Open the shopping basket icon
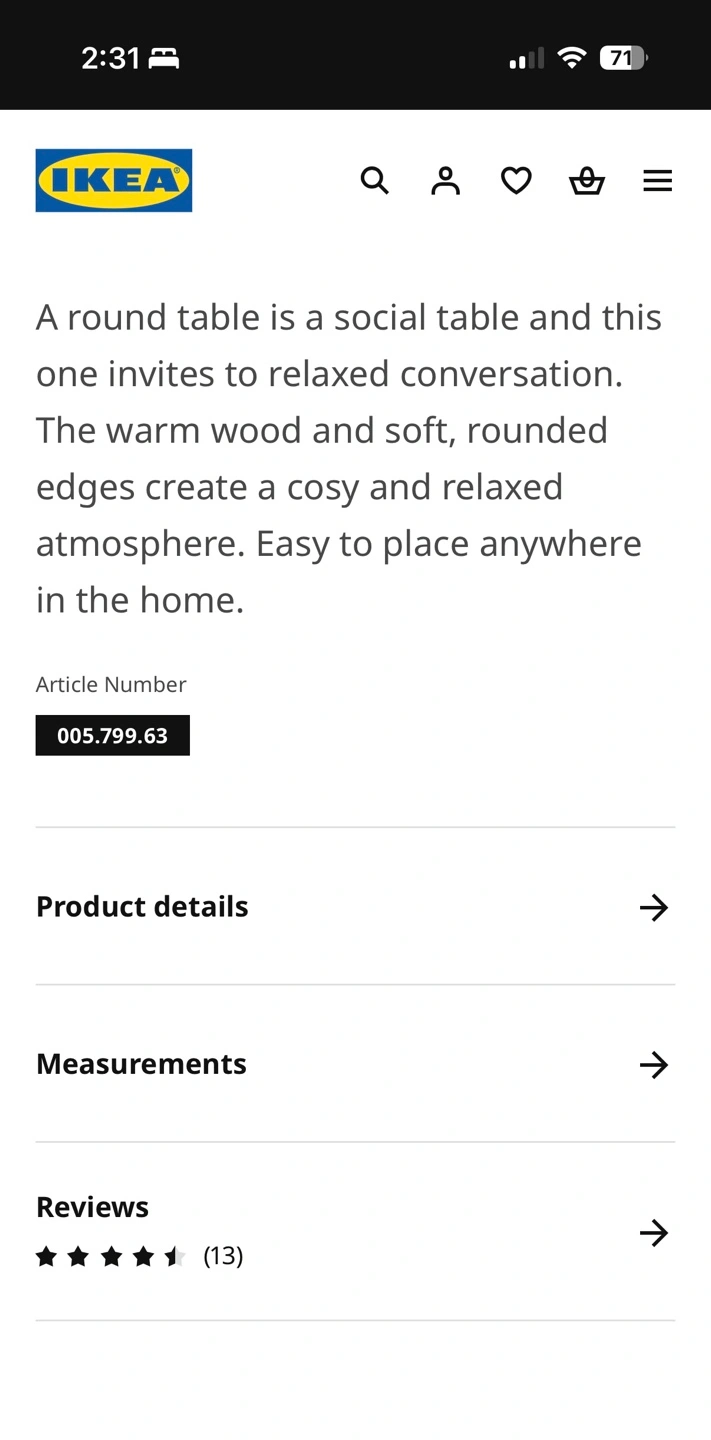 (x=587, y=180)
